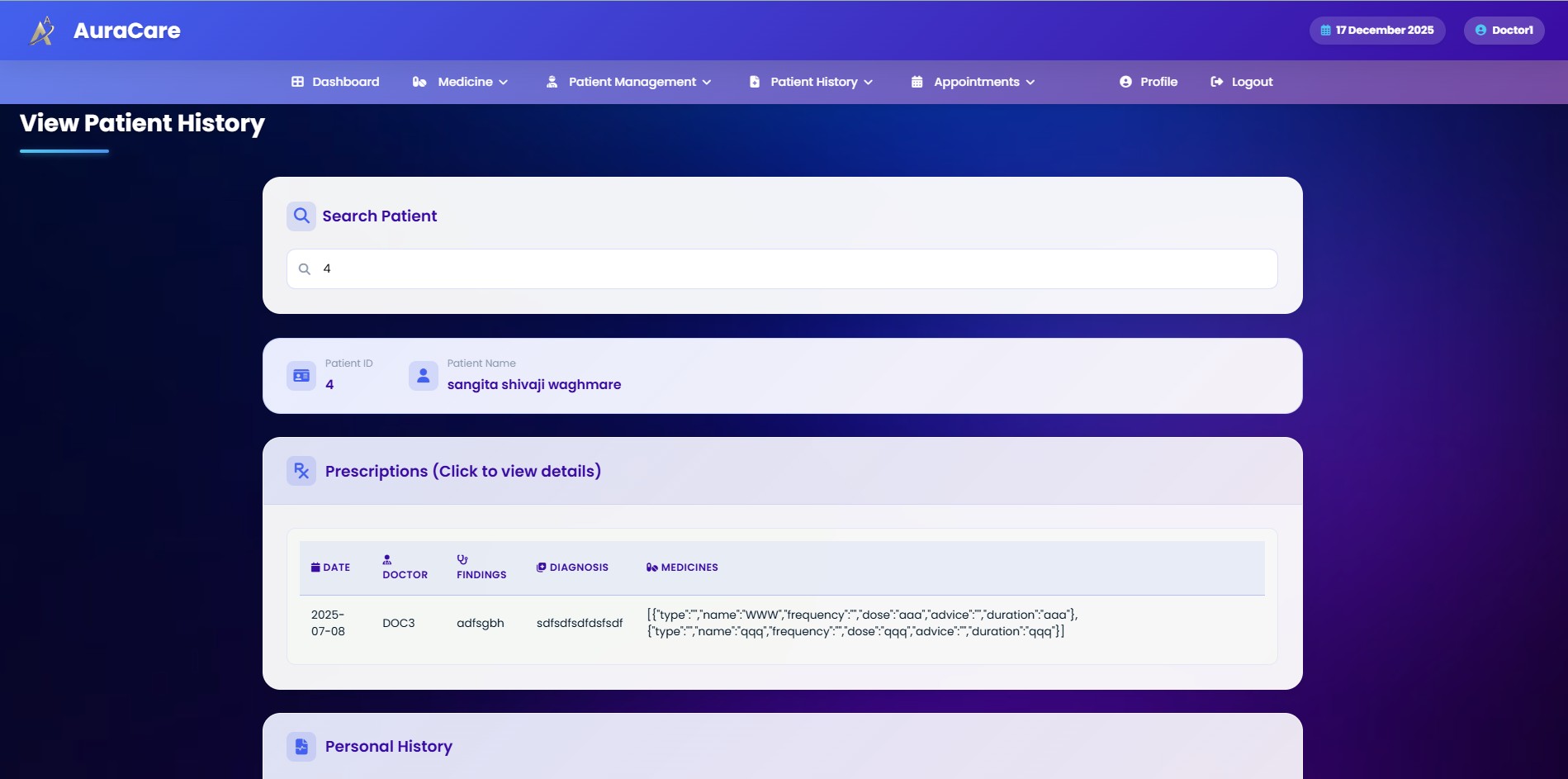Click the Medicines column header
The width and height of the screenshot is (1568, 779).
point(682,568)
